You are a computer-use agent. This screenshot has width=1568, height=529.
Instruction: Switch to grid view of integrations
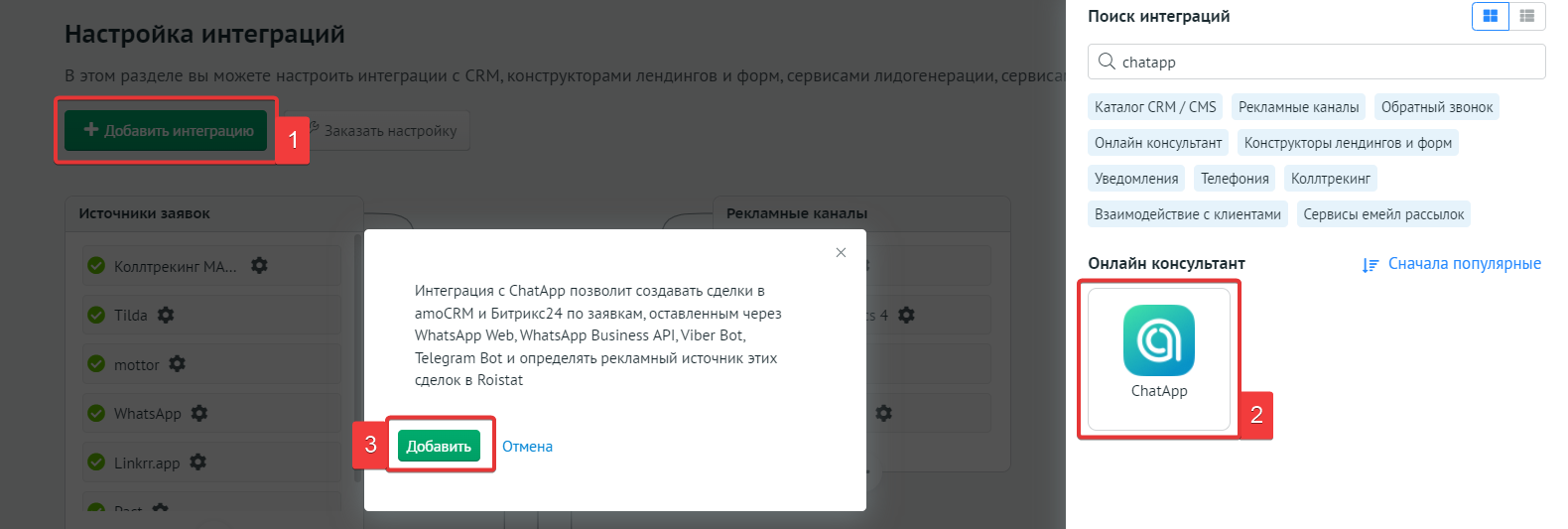coord(1490,16)
